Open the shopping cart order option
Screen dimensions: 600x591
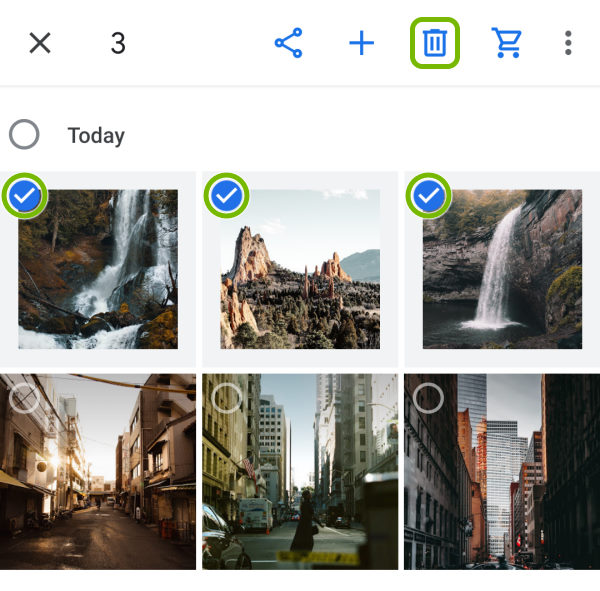click(507, 43)
